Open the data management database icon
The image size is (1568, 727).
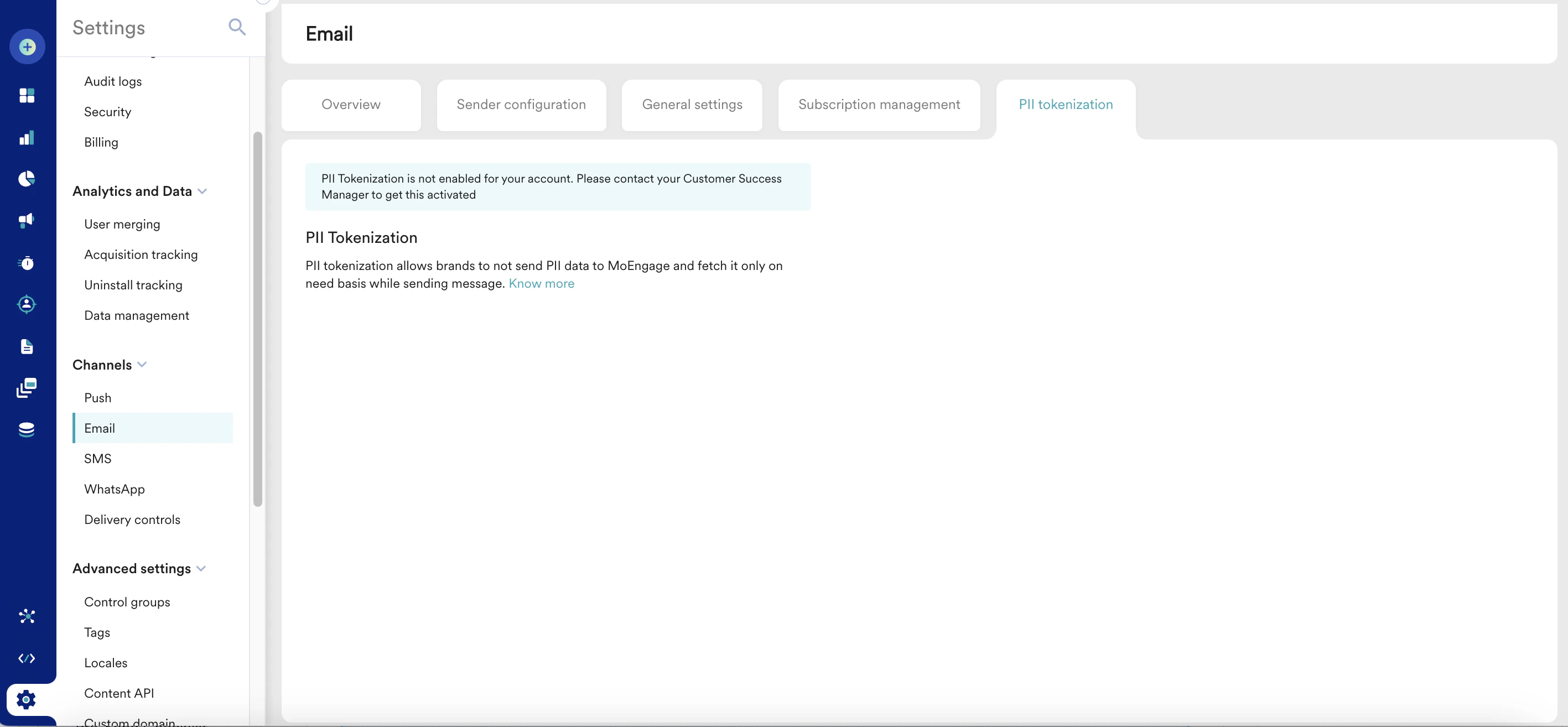click(27, 430)
